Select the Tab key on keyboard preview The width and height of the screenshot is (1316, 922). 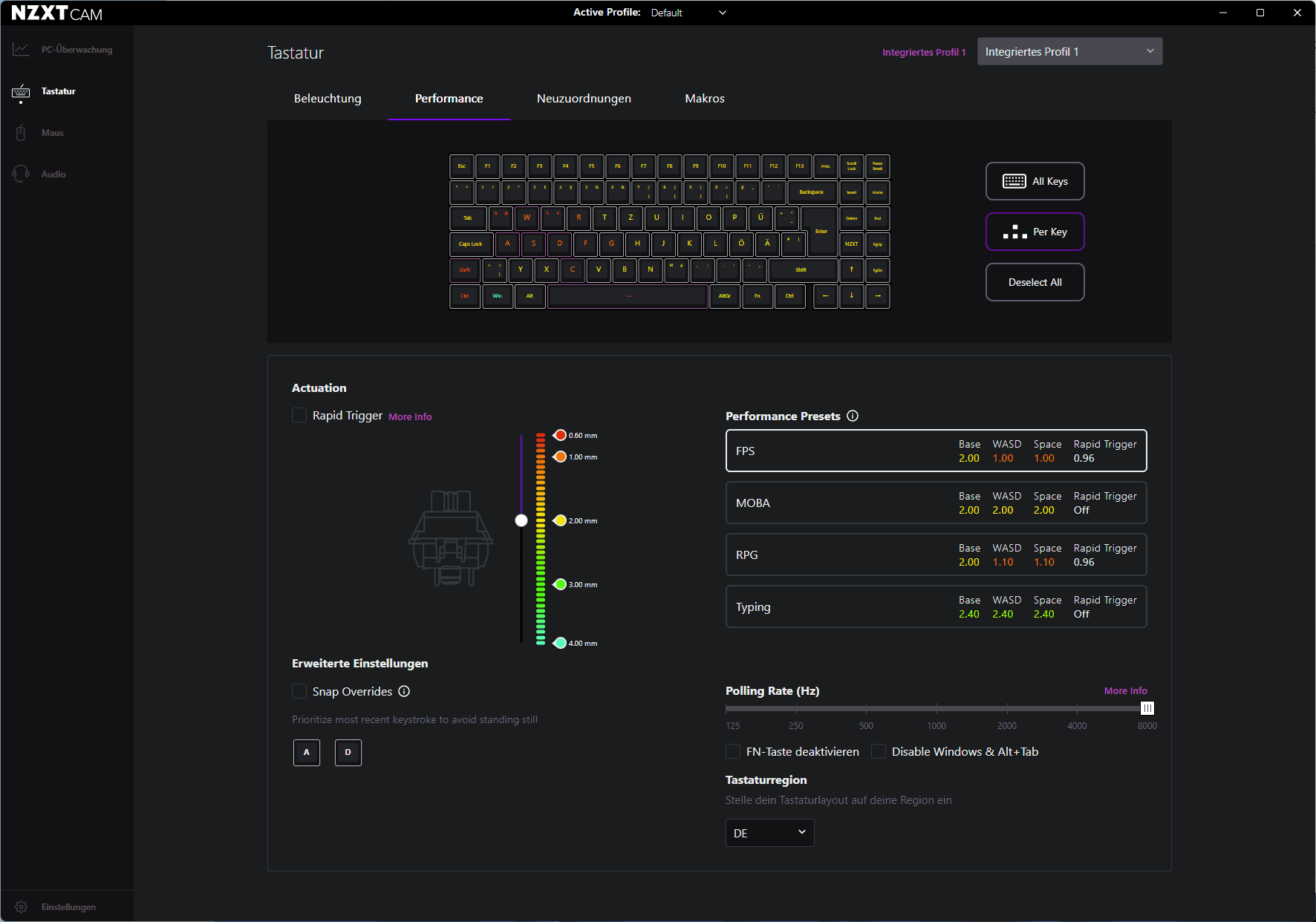click(468, 218)
